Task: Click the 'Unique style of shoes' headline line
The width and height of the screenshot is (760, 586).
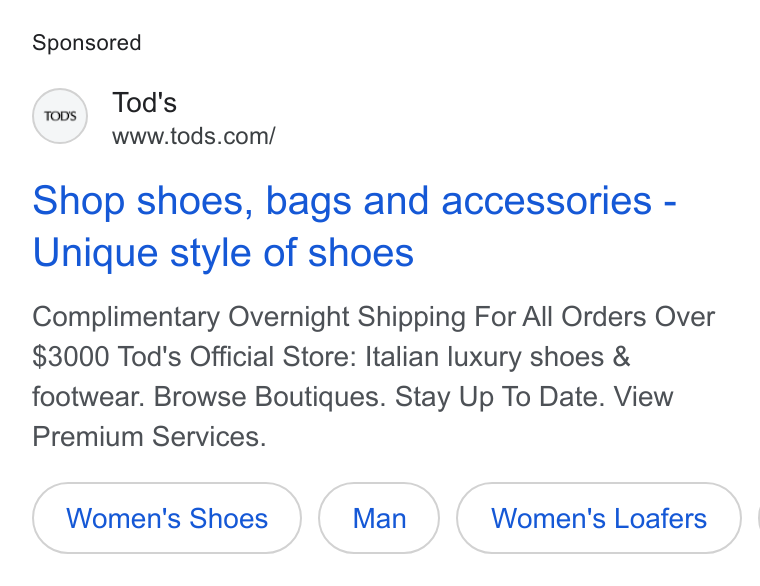Action: (x=223, y=253)
